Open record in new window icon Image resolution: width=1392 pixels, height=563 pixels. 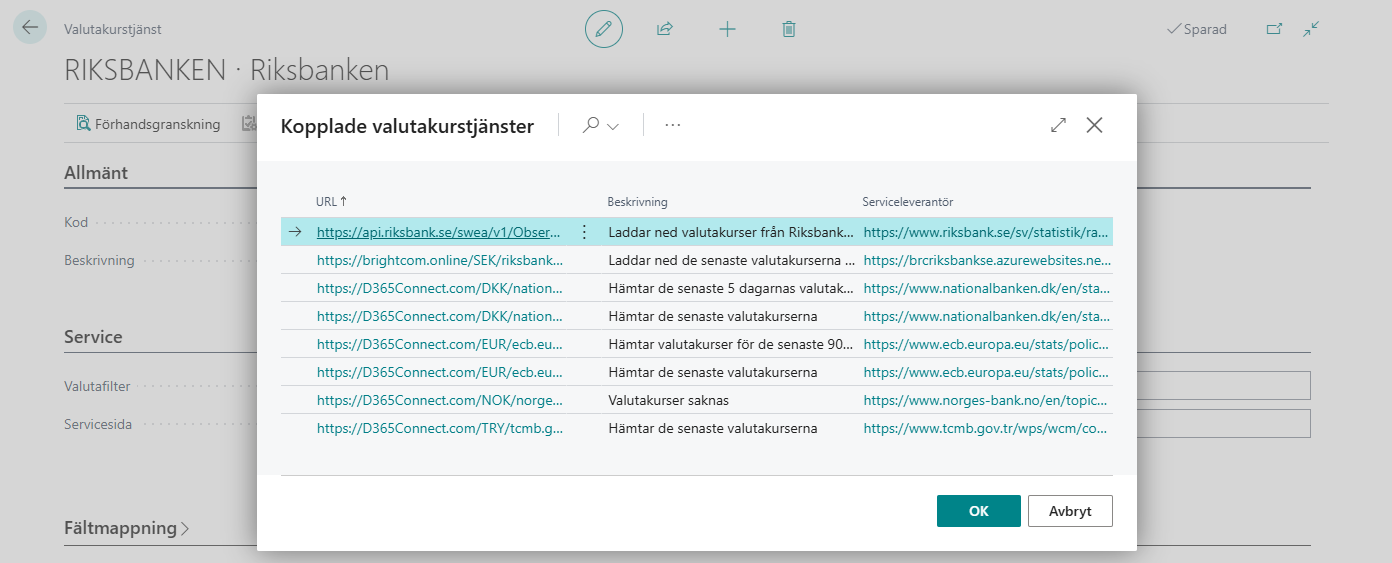(1274, 29)
